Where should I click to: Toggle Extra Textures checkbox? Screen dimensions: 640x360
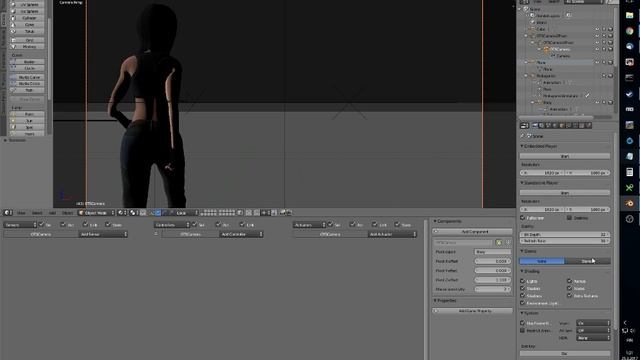pyautogui.click(x=569, y=296)
